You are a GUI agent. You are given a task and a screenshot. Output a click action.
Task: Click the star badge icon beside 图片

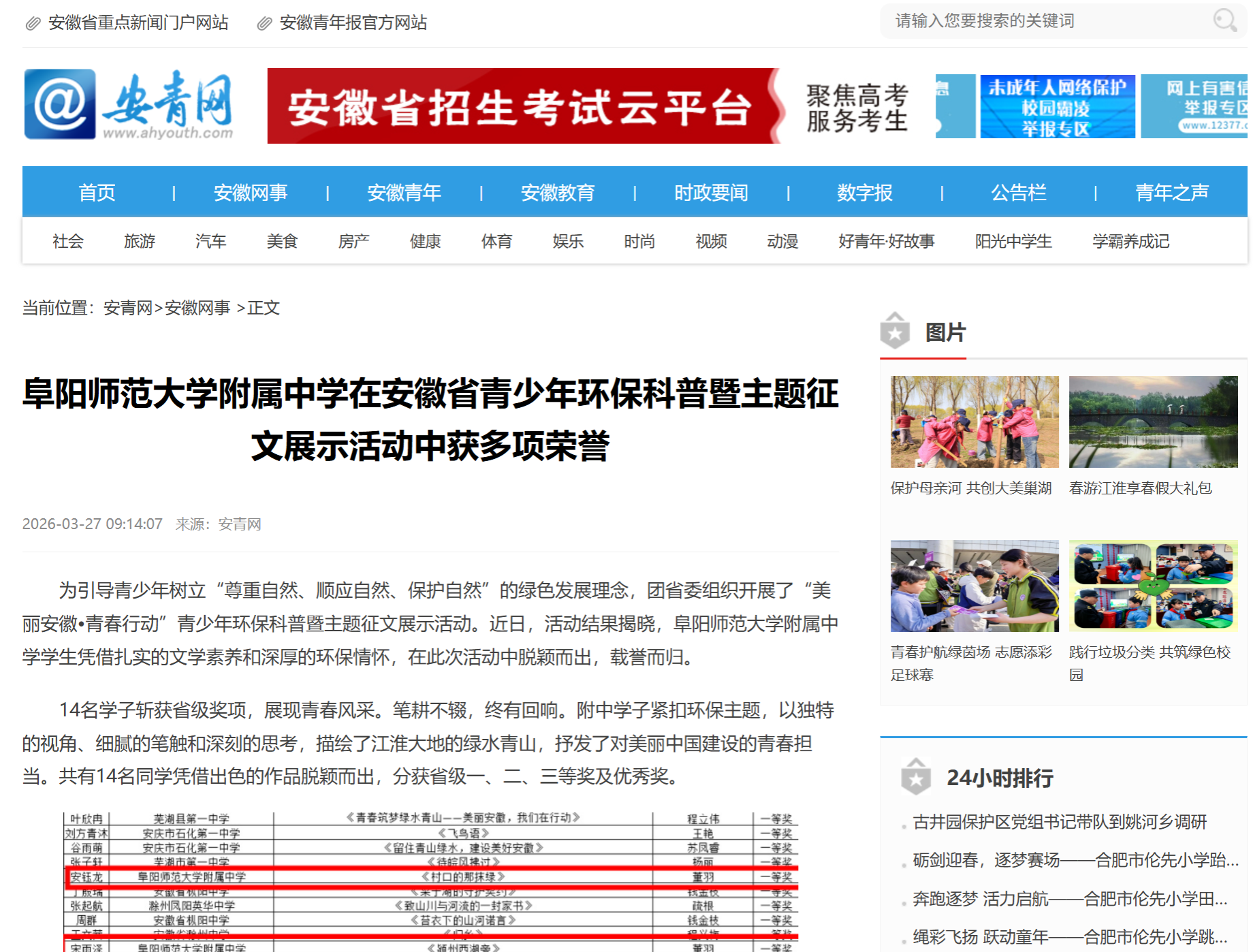895,332
